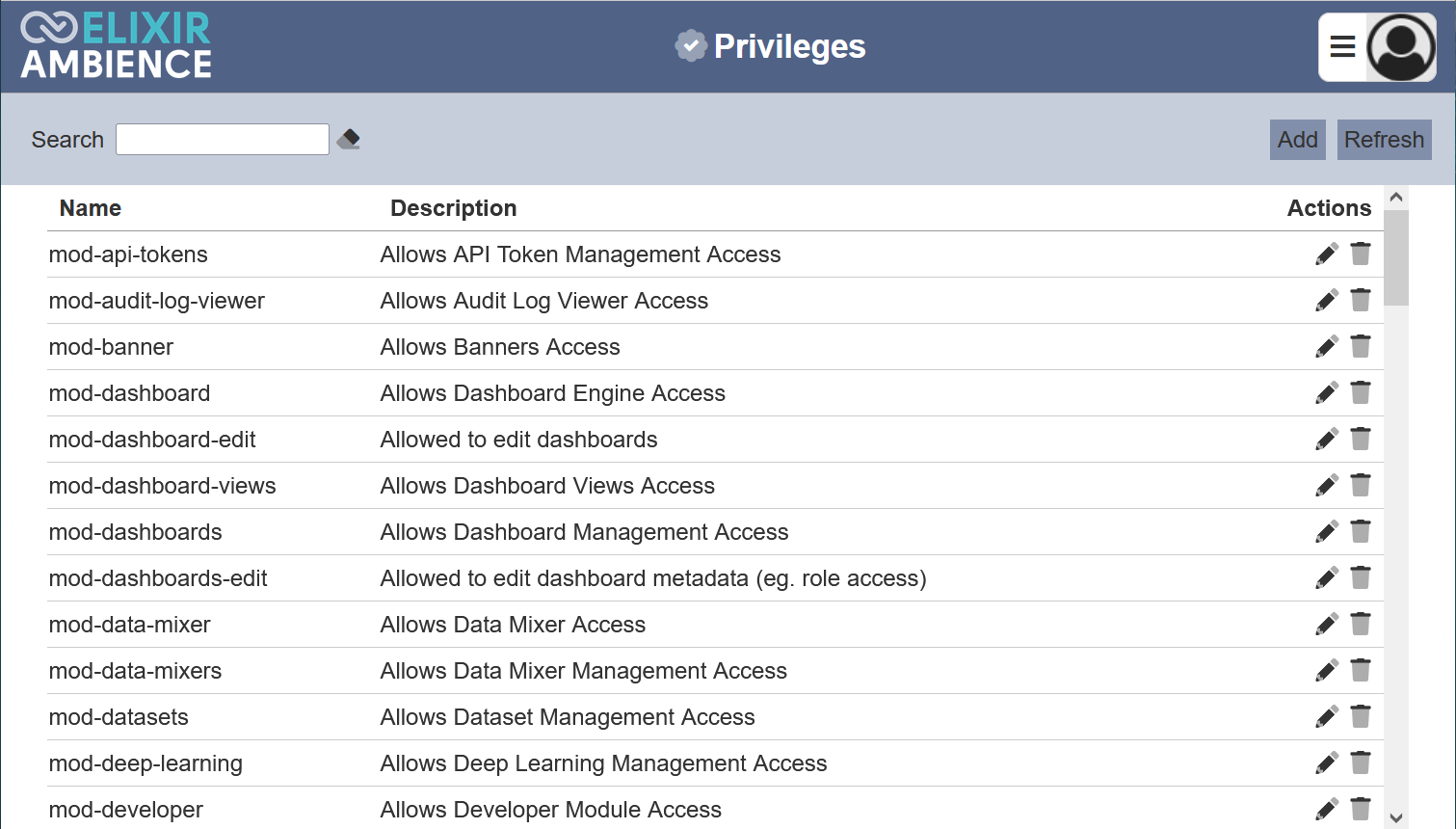The image size is (1456, 829).
Task: Click the scrollbar down arrow
Action: click(x=1395, y=817)
